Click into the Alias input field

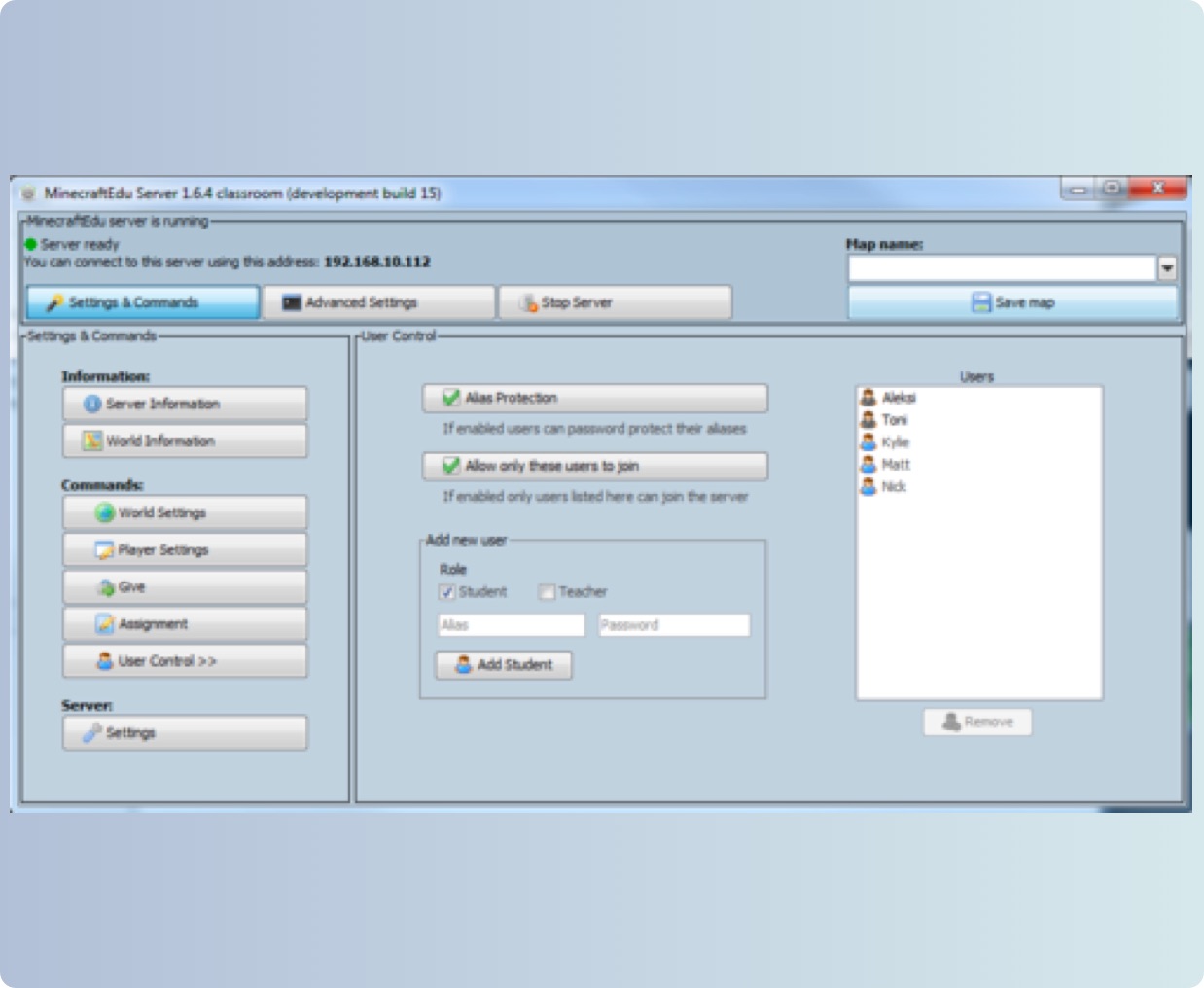pyautogui.click(x=512, y=625)
